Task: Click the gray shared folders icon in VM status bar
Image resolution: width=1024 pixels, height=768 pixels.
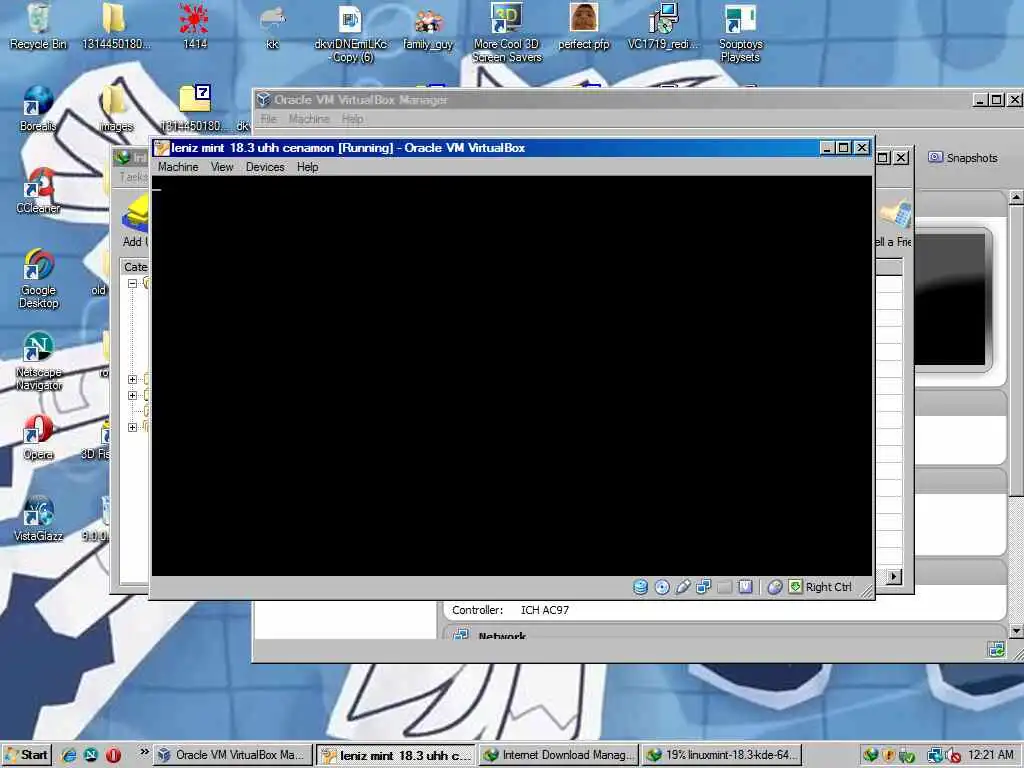Action: [x=724, y=587]
